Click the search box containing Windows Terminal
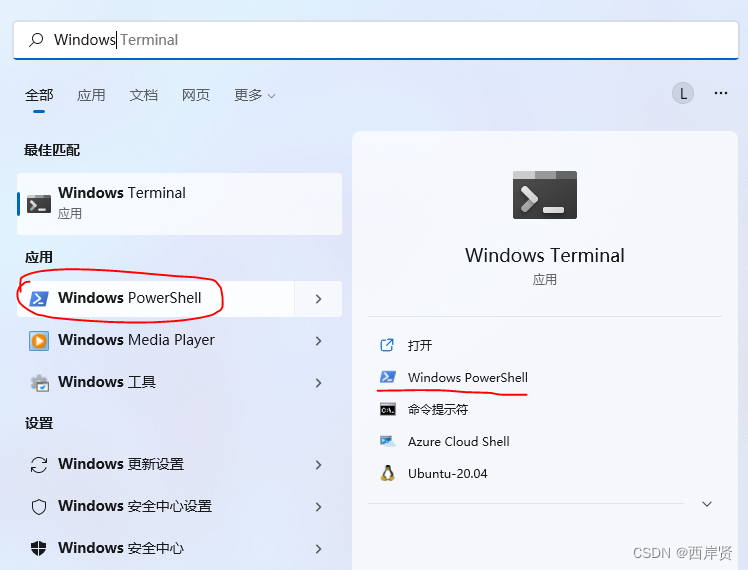Screen dimensions: 748x570 [376, 40]
